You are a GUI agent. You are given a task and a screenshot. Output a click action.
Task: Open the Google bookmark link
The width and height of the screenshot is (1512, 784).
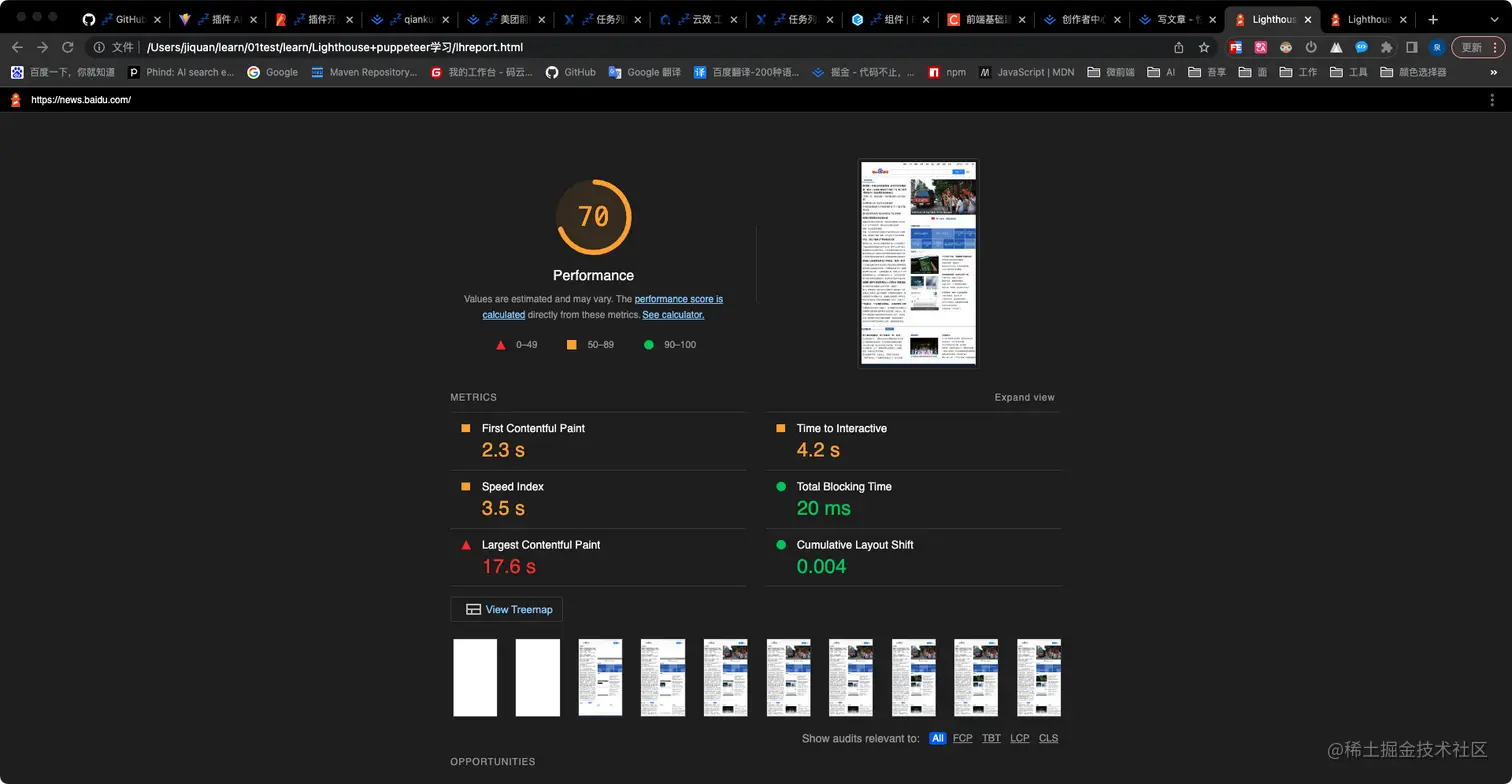(x=273, y=72)
